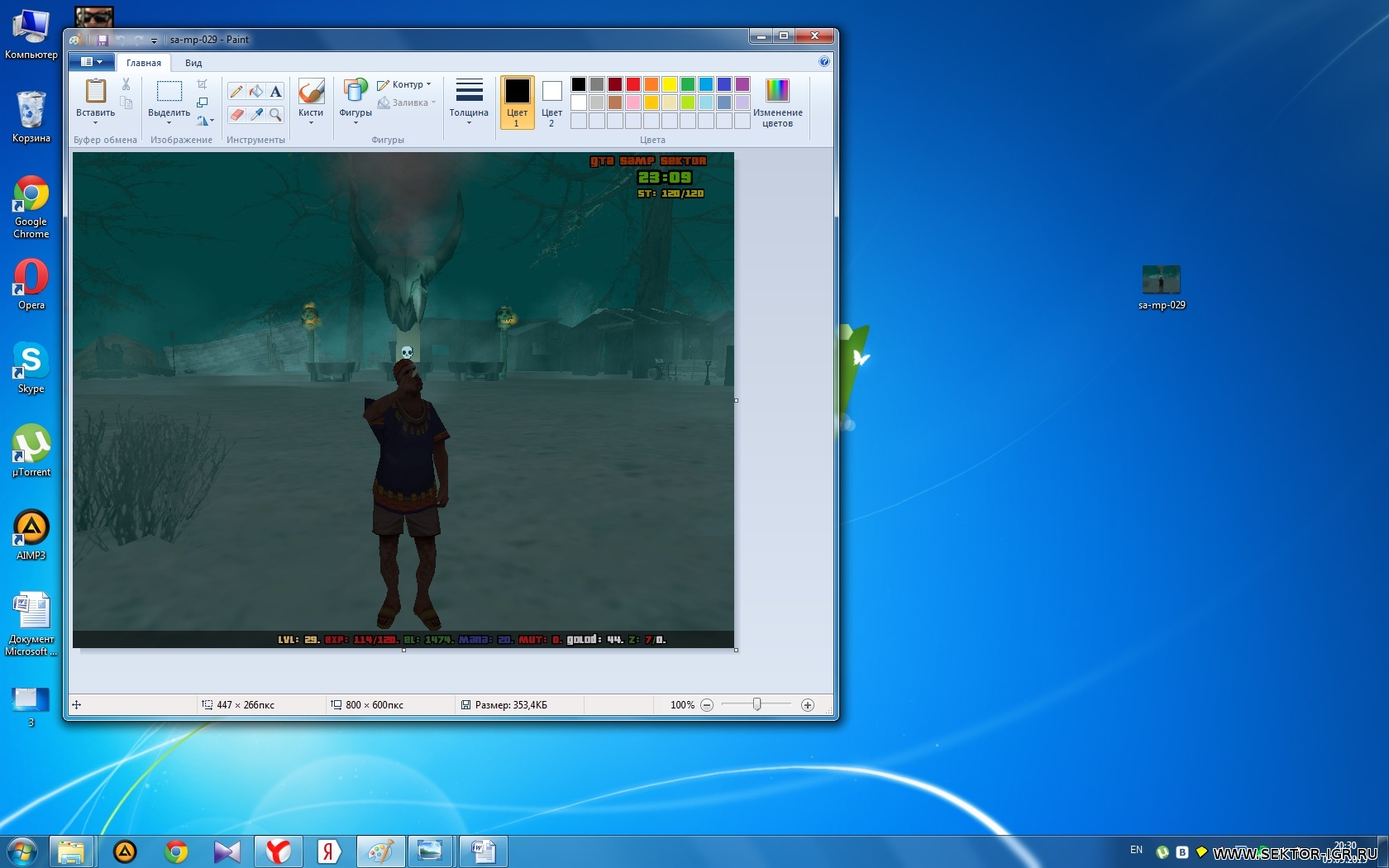The height and width of the screenshot is (868, 1389).
Task: Pick the purple color swatch
Action: pyautogui.click(x=742, y=84)
